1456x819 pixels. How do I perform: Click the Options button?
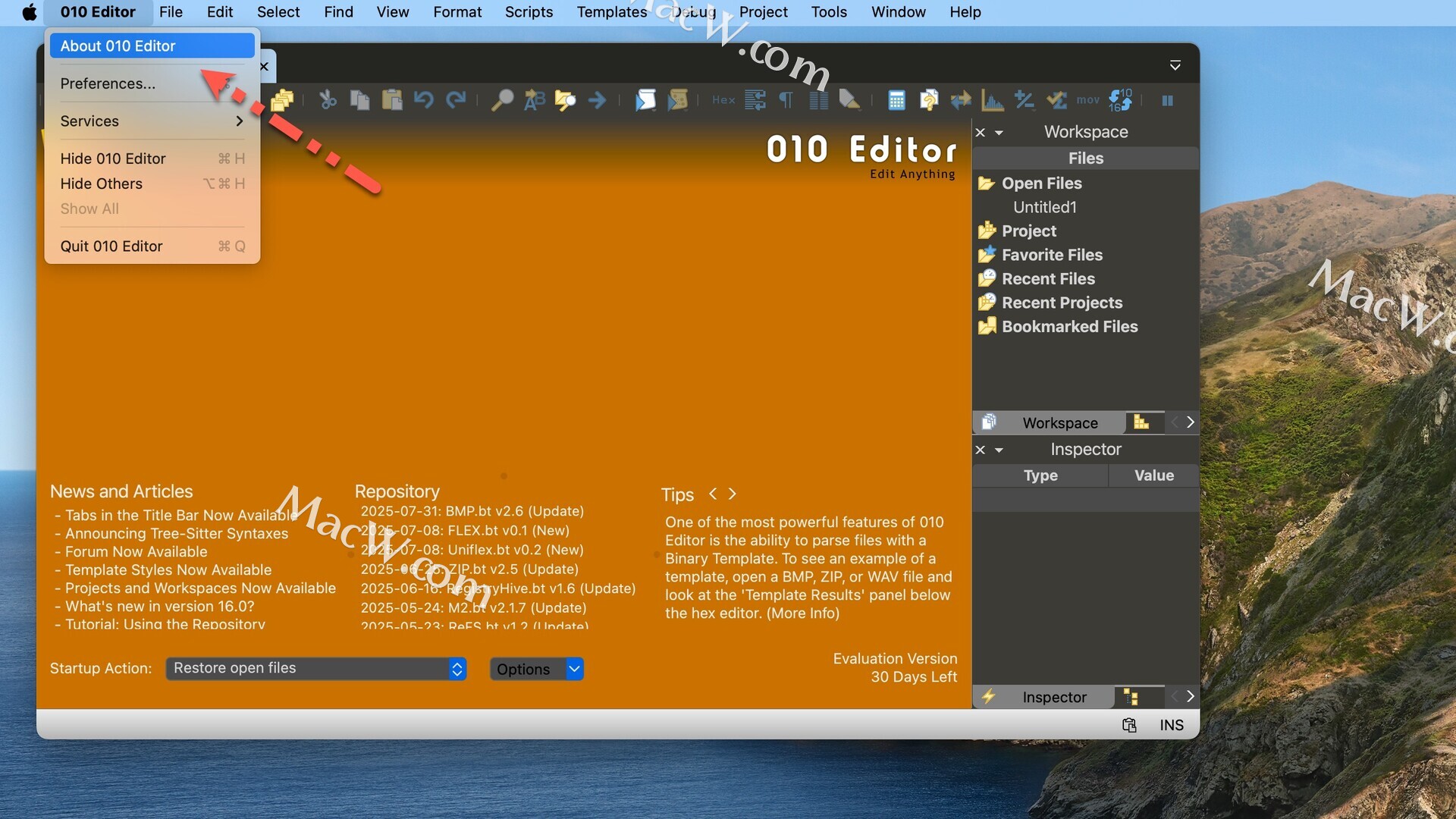tap(528, 669)
